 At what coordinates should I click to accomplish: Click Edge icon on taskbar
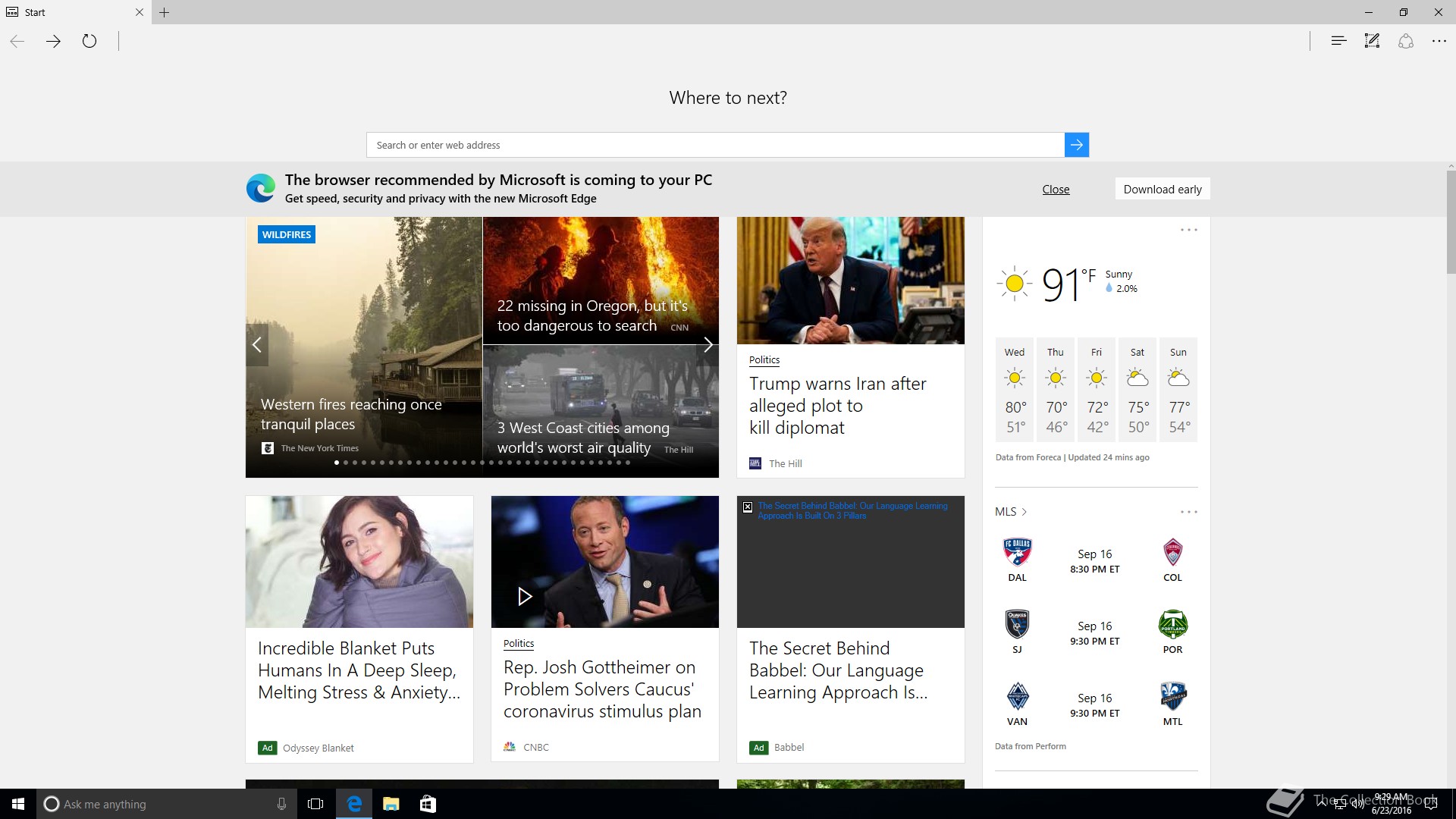pyautogui.click(x=354, y=804)
